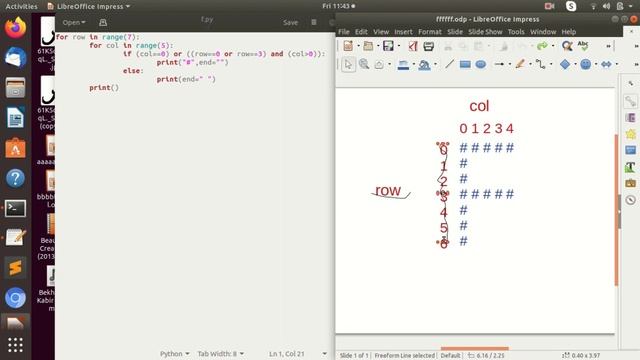Image resolution: width=640 pixels, height=360 pixels.
Task: Open the View menu in Impress
Action: [x=381, y=32]
